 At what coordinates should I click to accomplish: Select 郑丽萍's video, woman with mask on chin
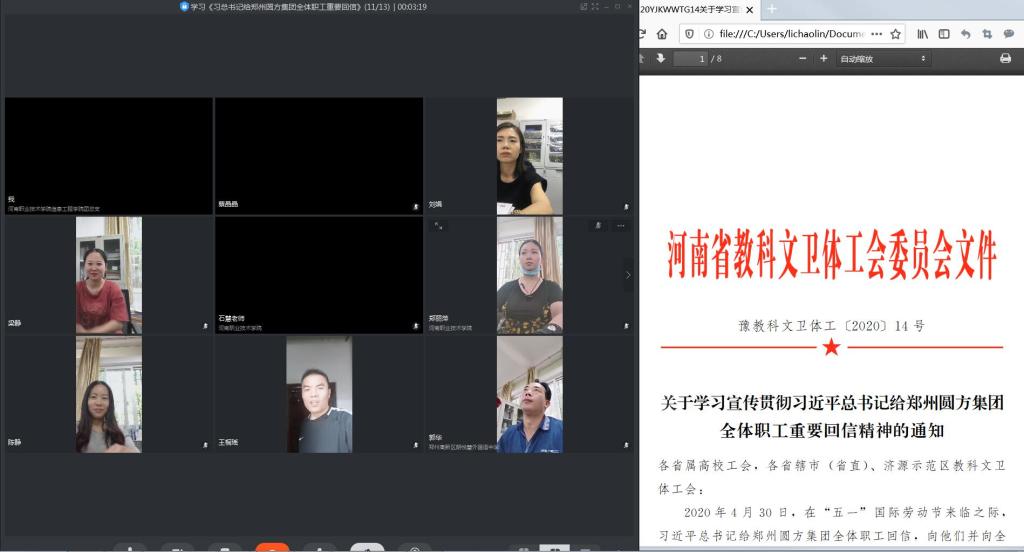click(x=530, y=275)
